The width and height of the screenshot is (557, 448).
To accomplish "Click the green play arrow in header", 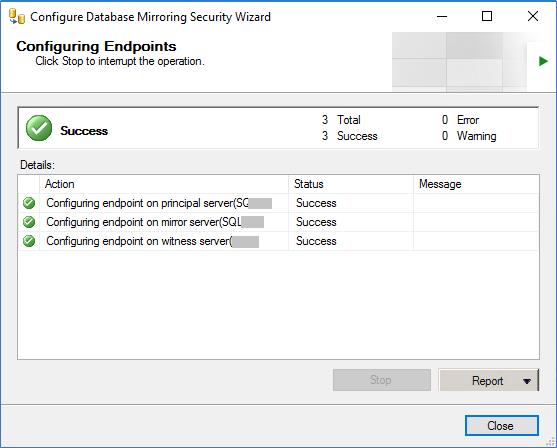I will point(543,61).
